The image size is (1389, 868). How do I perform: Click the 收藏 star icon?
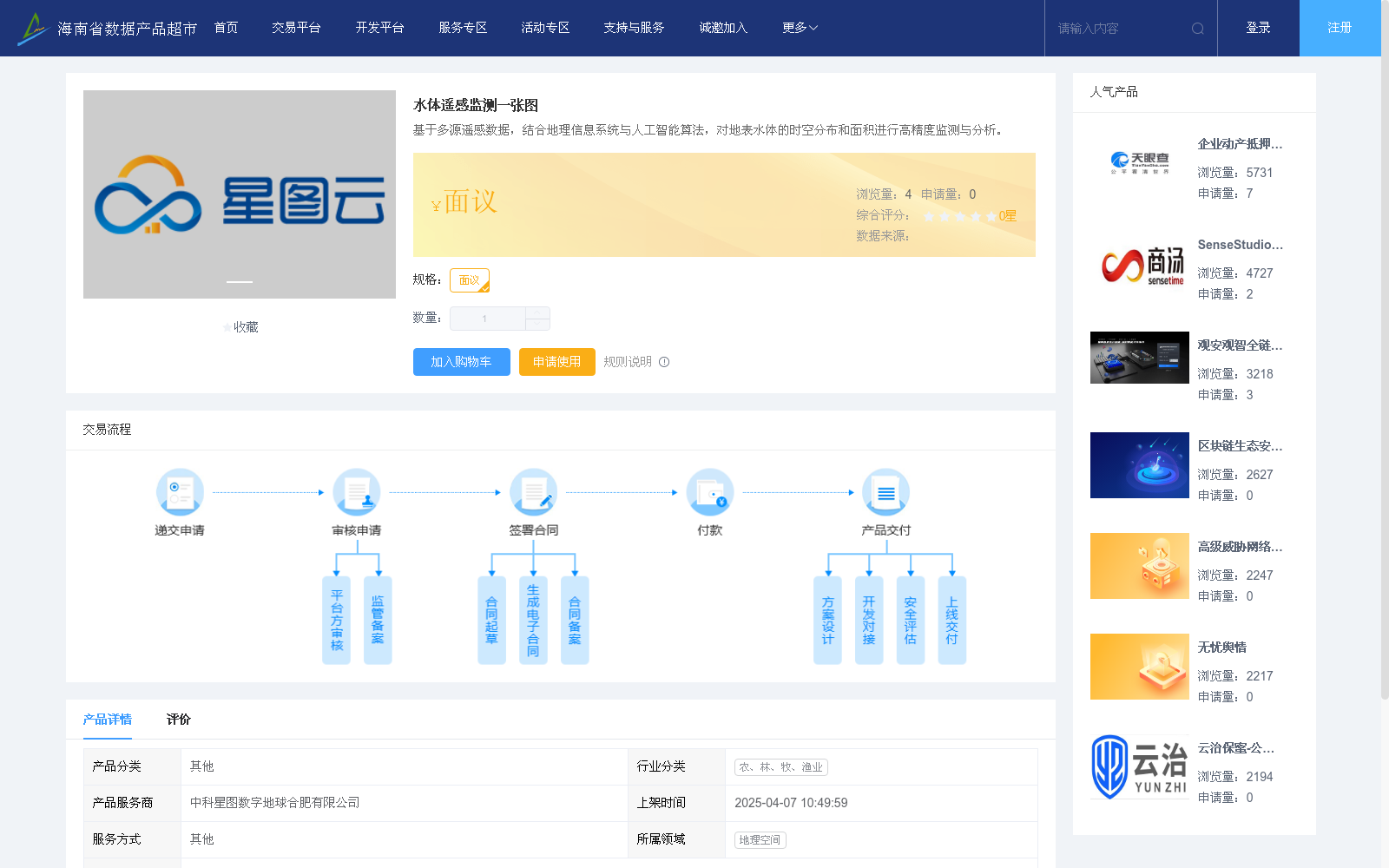(227, 327)
